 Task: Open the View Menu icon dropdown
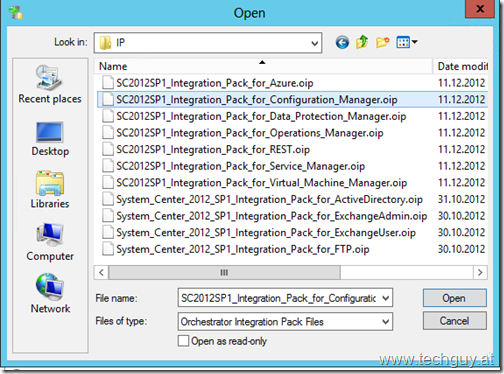tap(407, 42)
